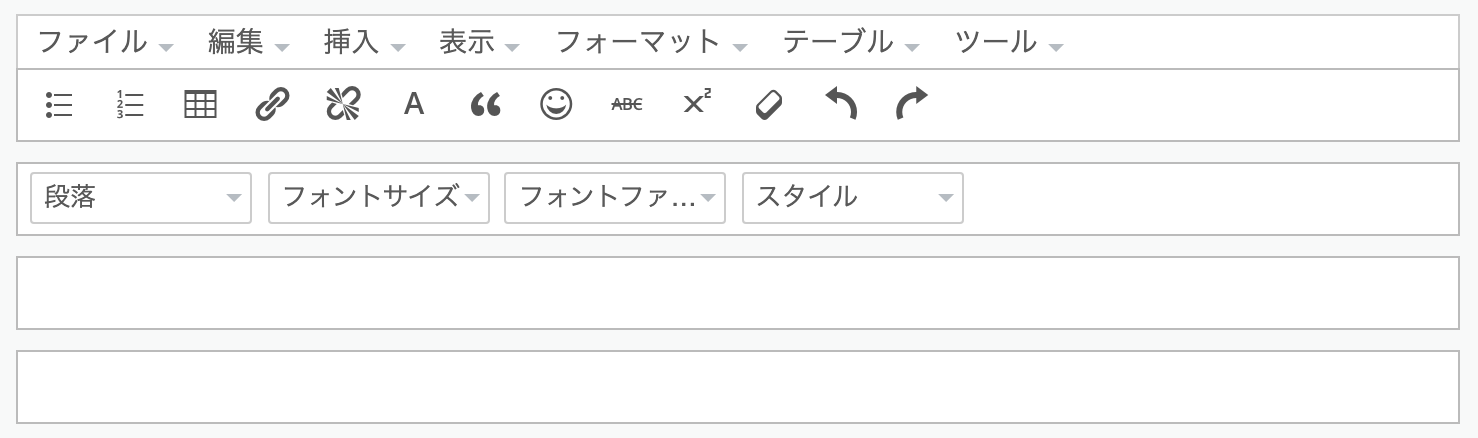Open the スタイル style dropdown
Screen dimensions: 1478x438
[x=853, y=197]
